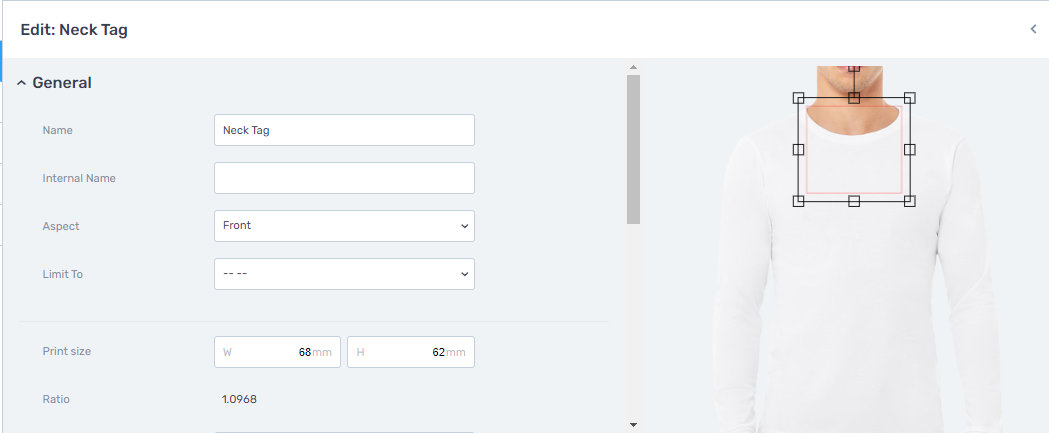Image resolution: width=1049 pixels, height=433 pixels.
Task: Select the bottom-left resize handle of print area
Action: [798, 201]
